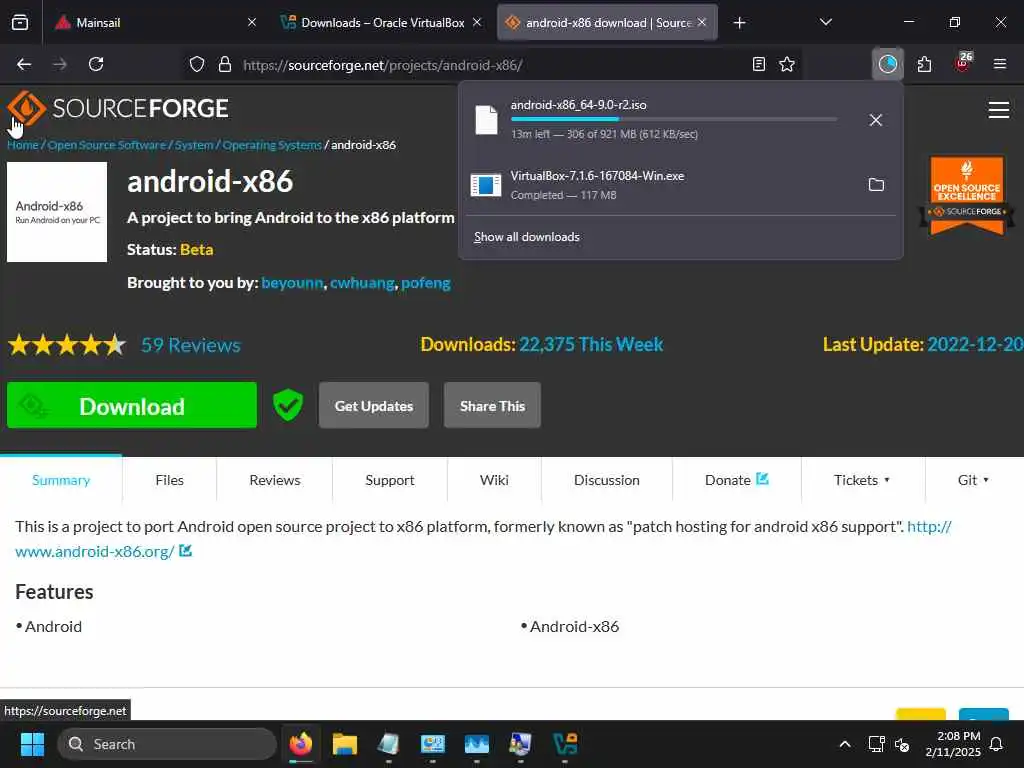Open pofeng's profile link
The image size is (1024, 768).
tap(426, 283)
